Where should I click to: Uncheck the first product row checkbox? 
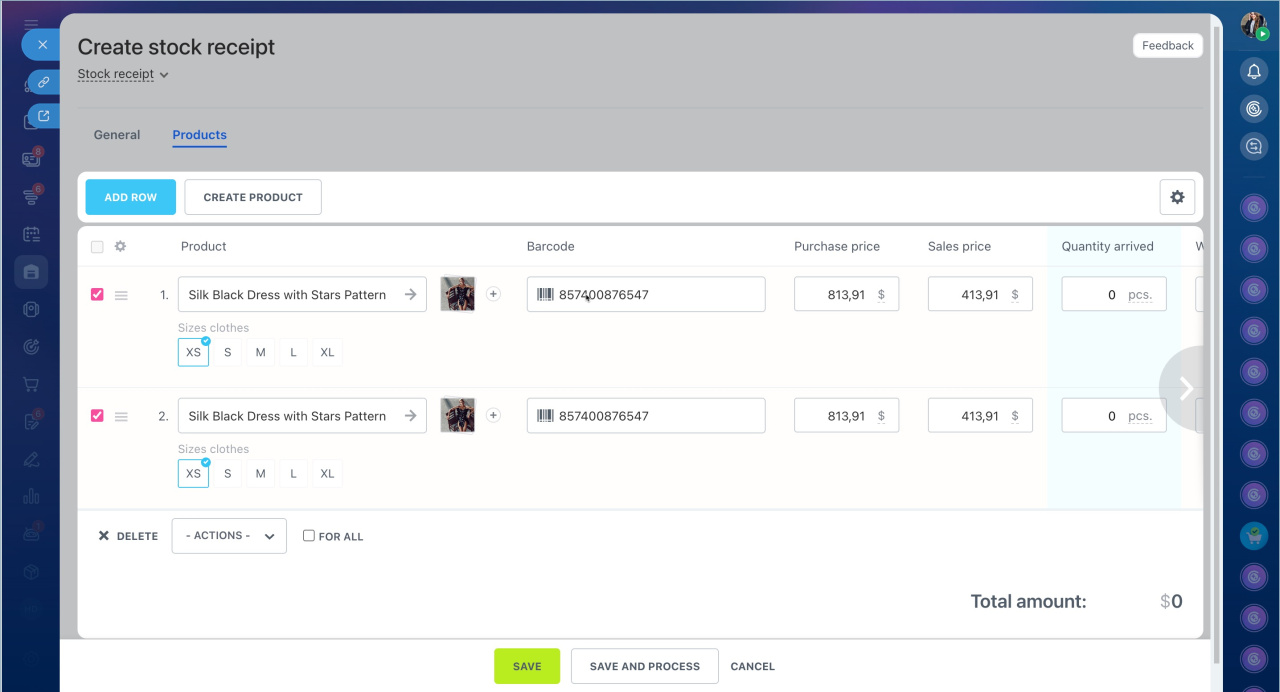[x=97, y=295]
